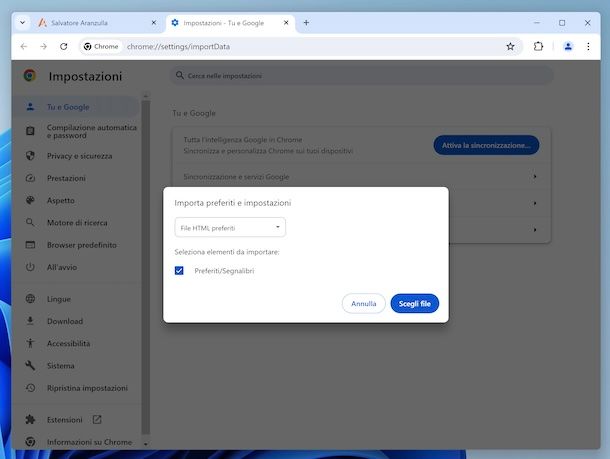Click the Informazioni su Chrome icon
610x459 pixels.
[x=30, y=442]
